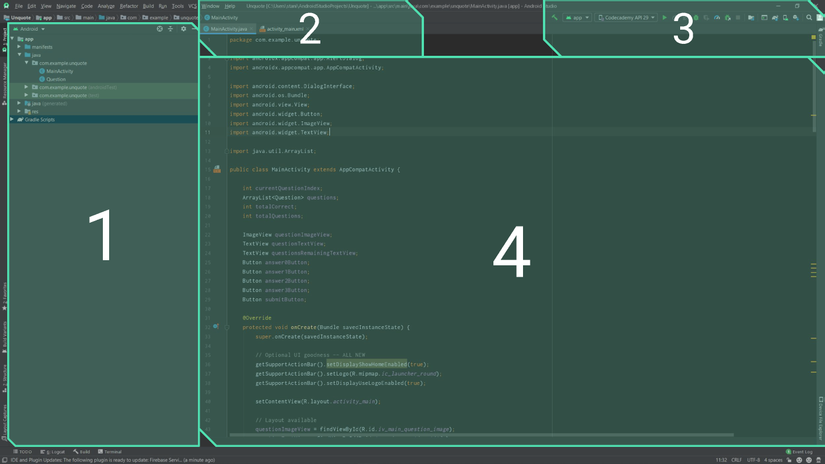825x464 pixels.
Task: Open Build Variants sidebar tool window
Action: pyautogui.click(x=4, y=337)
